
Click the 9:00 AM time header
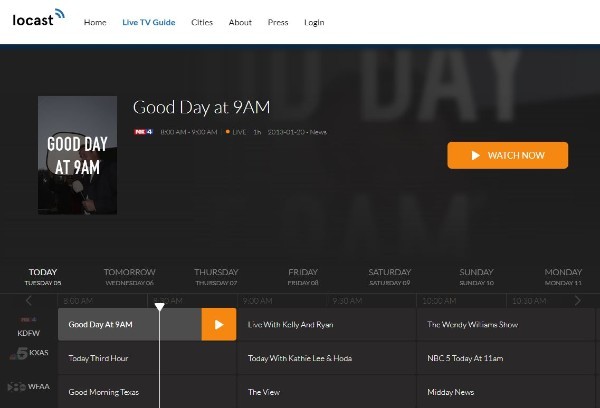click(258, 301)
